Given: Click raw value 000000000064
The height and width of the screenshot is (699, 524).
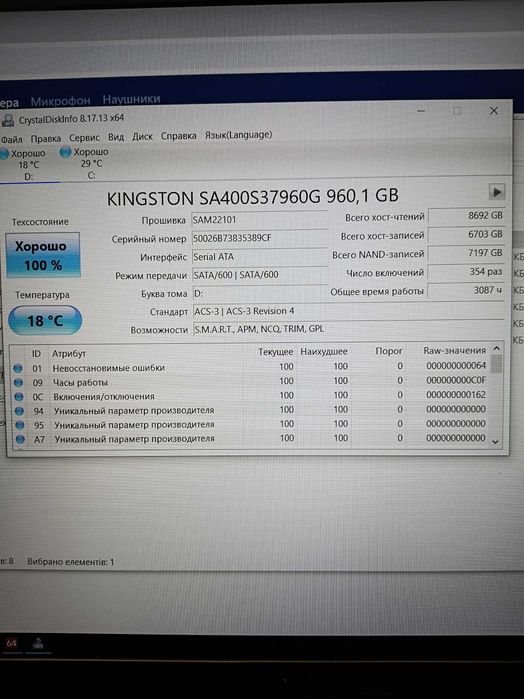Looking at the screenshot, I should click(456, 366).
